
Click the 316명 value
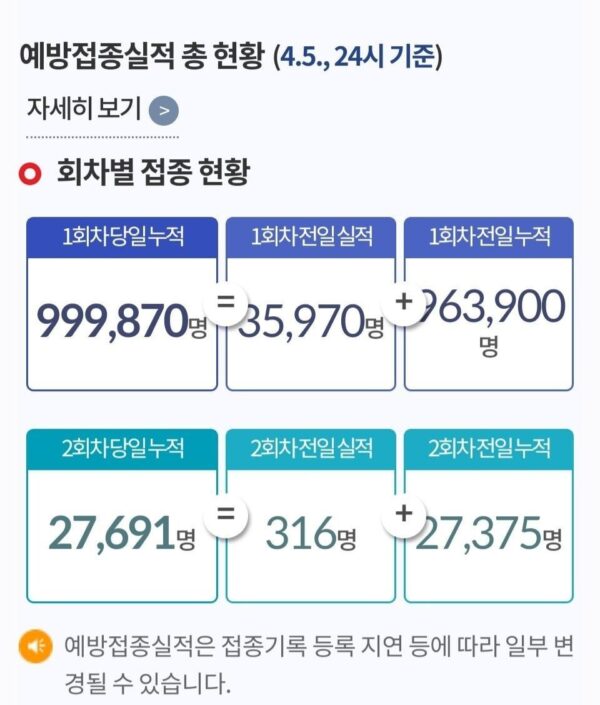(x=311, y=534)
